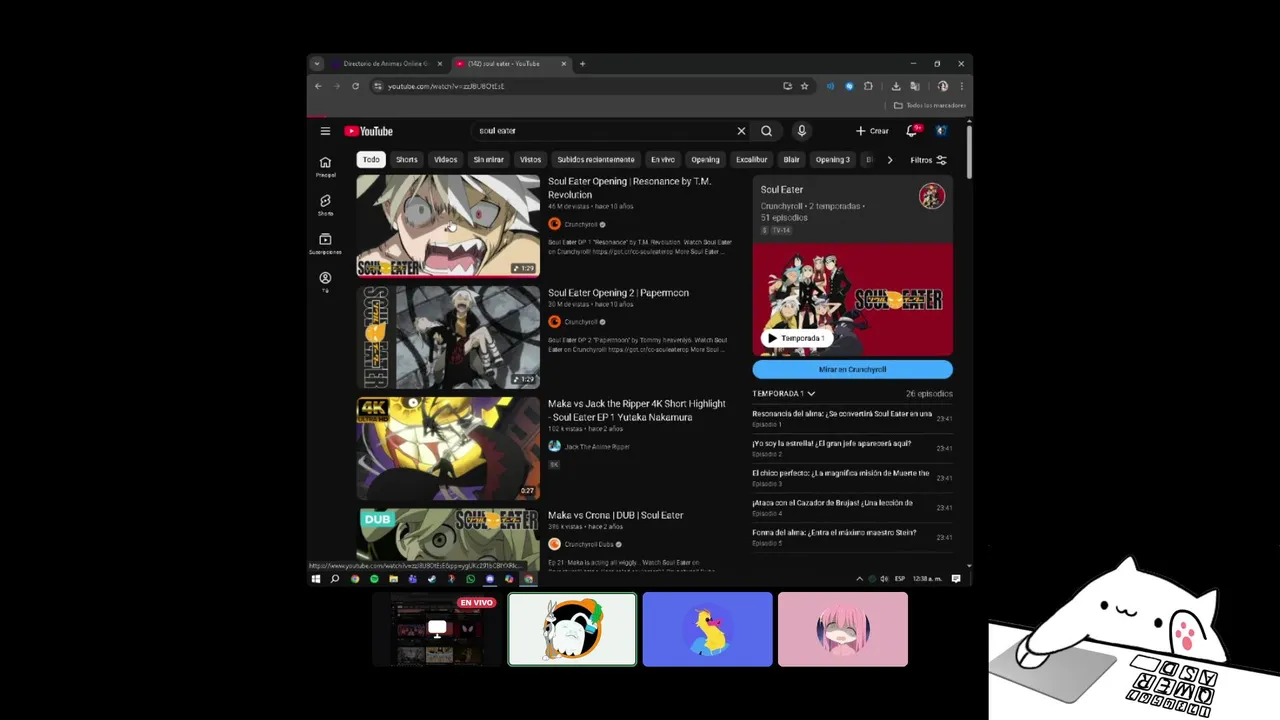
Task: Open Suscripciones in the left sidebar
Action: [x=325, y=243]
